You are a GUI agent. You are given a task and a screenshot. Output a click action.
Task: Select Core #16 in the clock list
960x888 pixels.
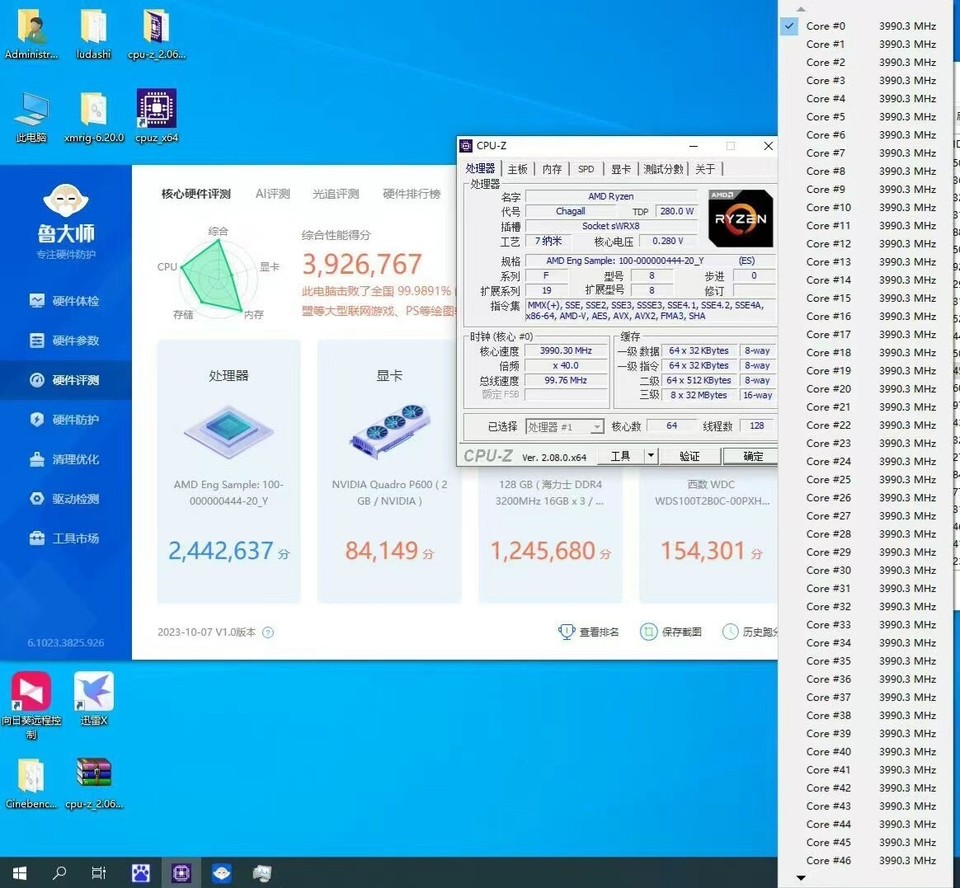(866, 316)
